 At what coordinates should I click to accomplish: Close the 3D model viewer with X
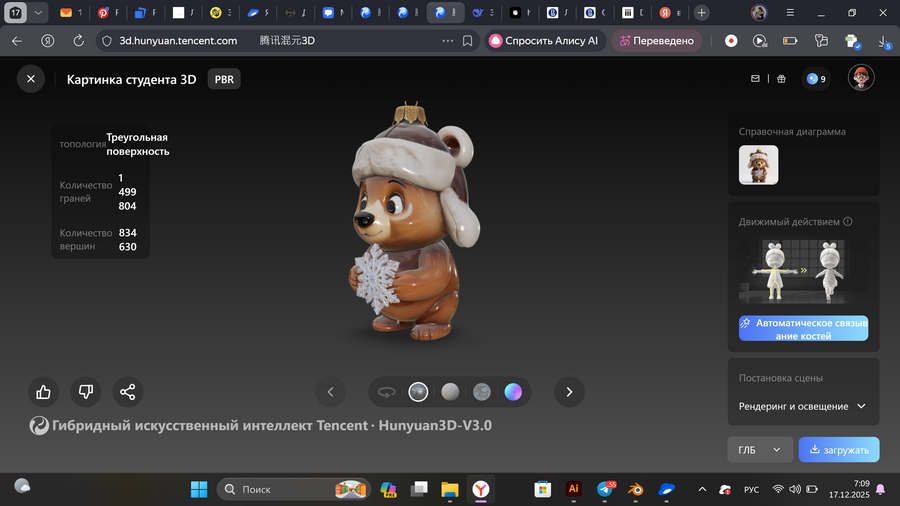[x=31, y=79]
